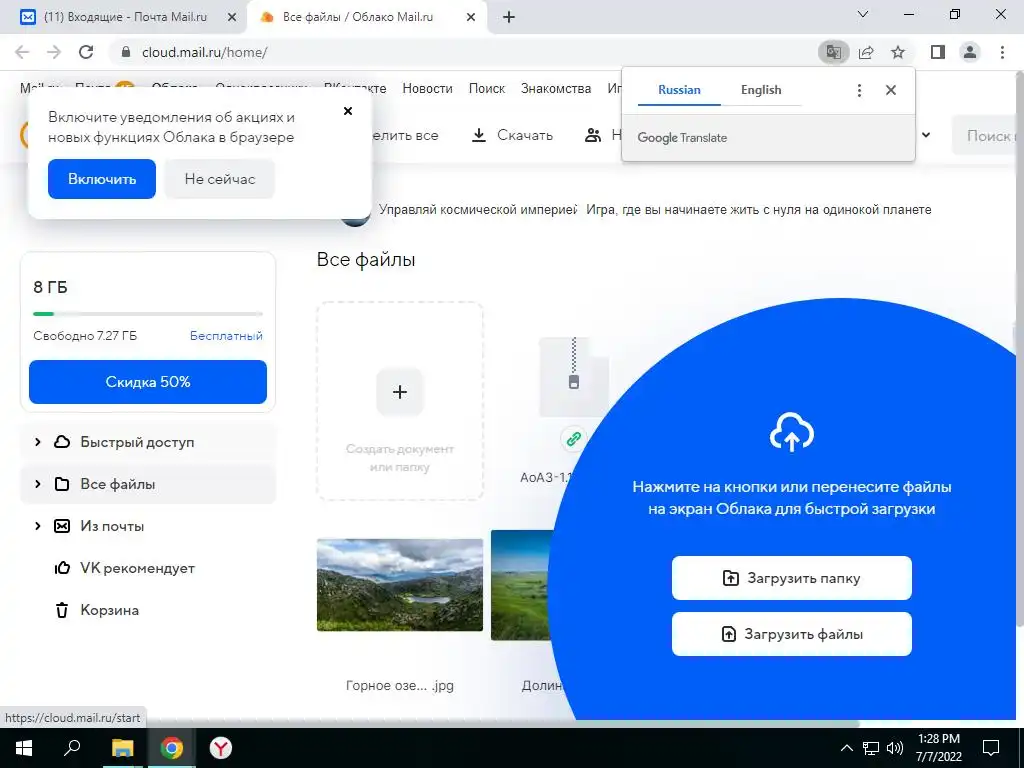Click the Включить notifications button
Image resolution: width=1024 pixels, height=768 pixels.
[x=102, y=179]
